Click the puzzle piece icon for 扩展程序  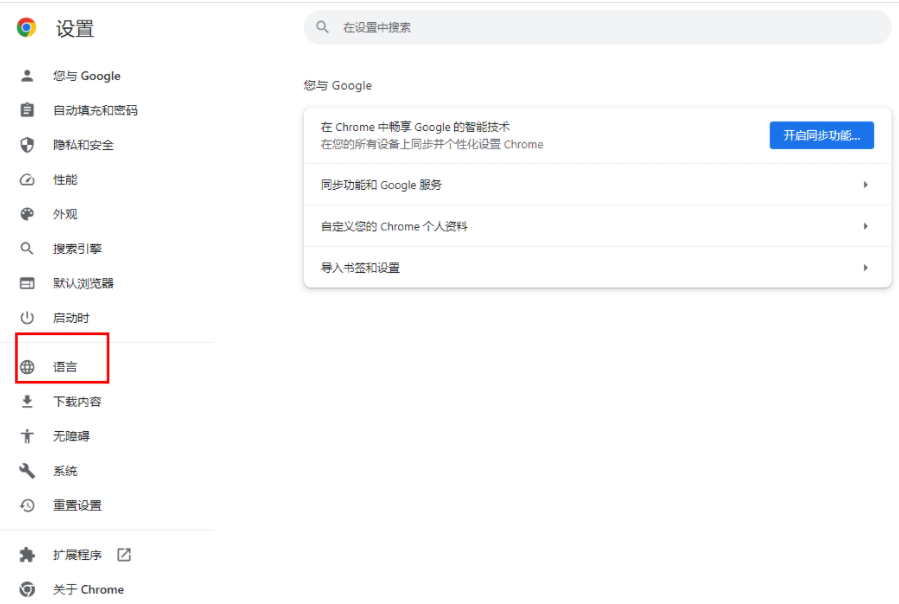click(x=27, y=555)
